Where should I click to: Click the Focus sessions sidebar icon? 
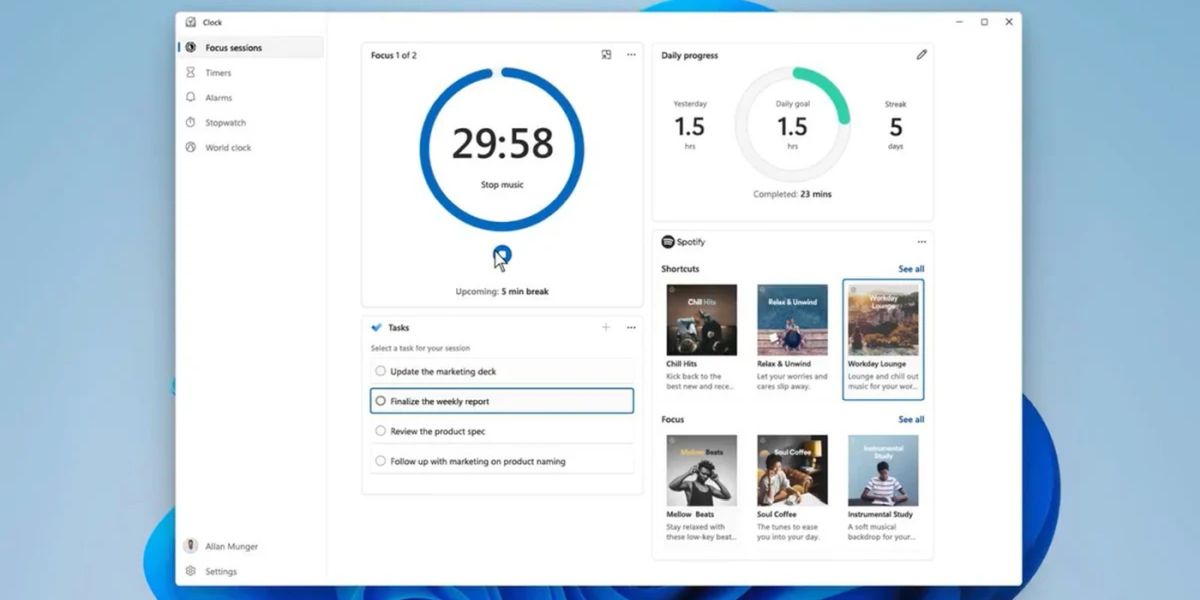(x=190, y=47)
